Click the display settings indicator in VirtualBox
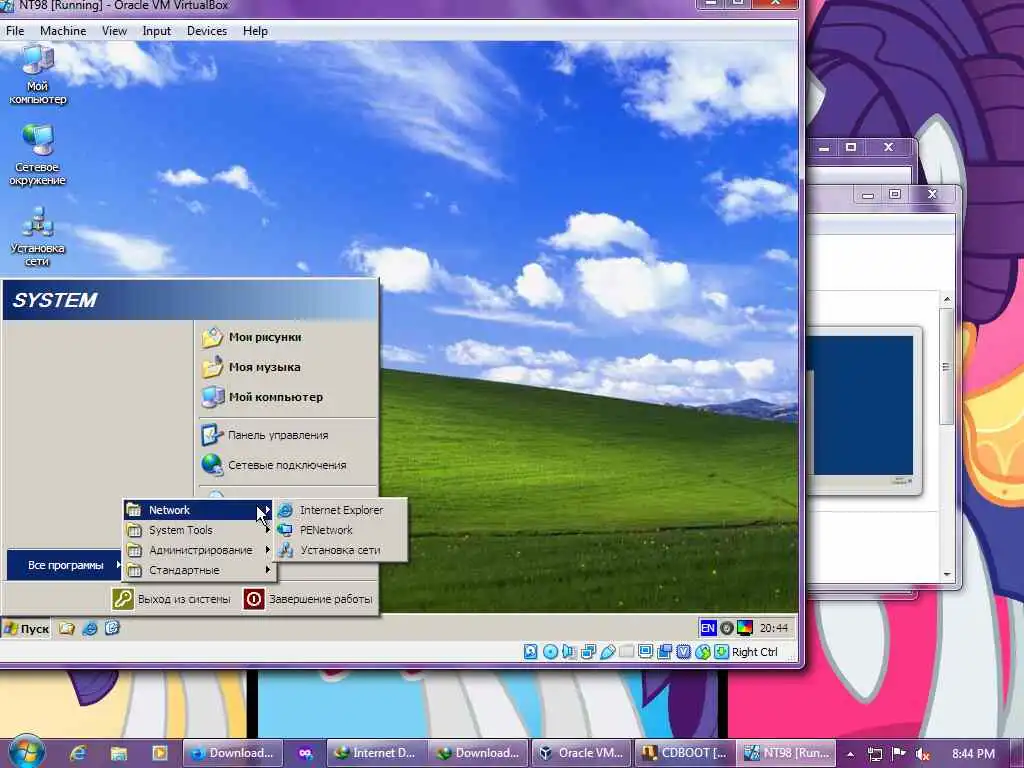 [x=645, y=652]
